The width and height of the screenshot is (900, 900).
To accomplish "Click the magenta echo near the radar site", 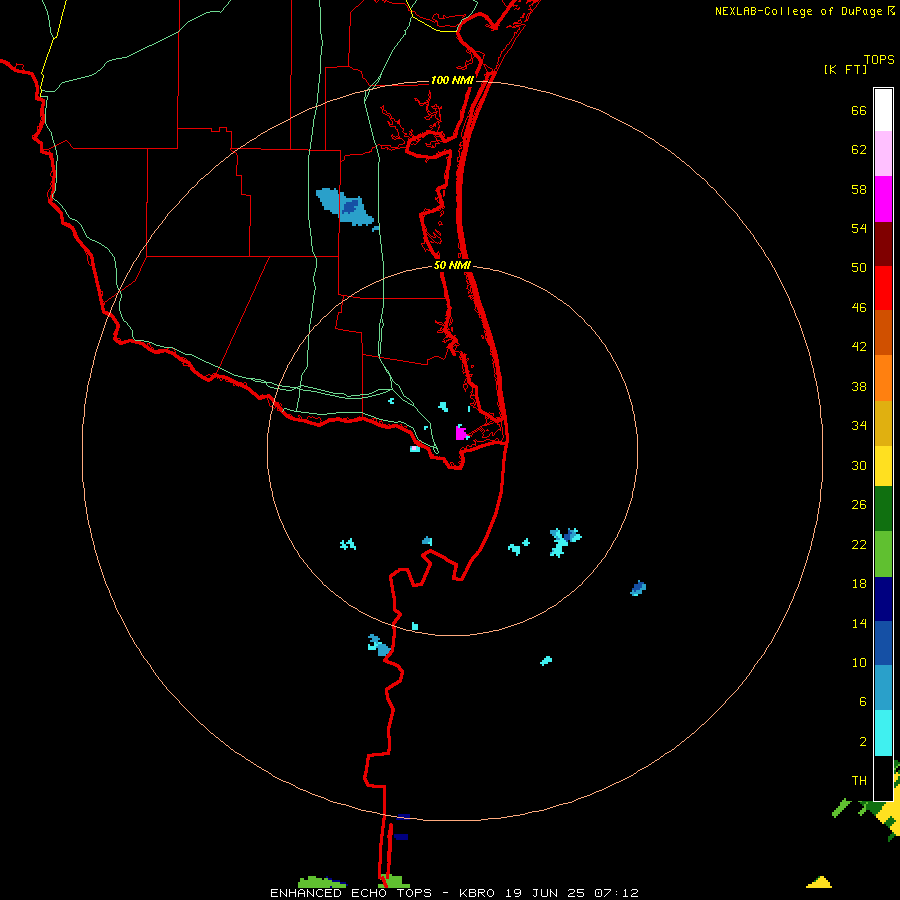I will [x=460, y=433].
